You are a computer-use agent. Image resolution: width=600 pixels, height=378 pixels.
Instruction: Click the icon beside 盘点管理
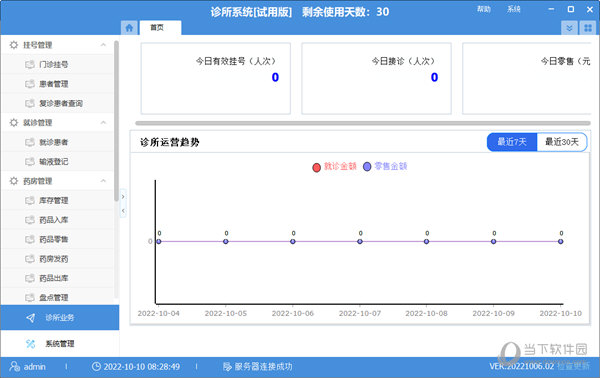pos(30,297)
